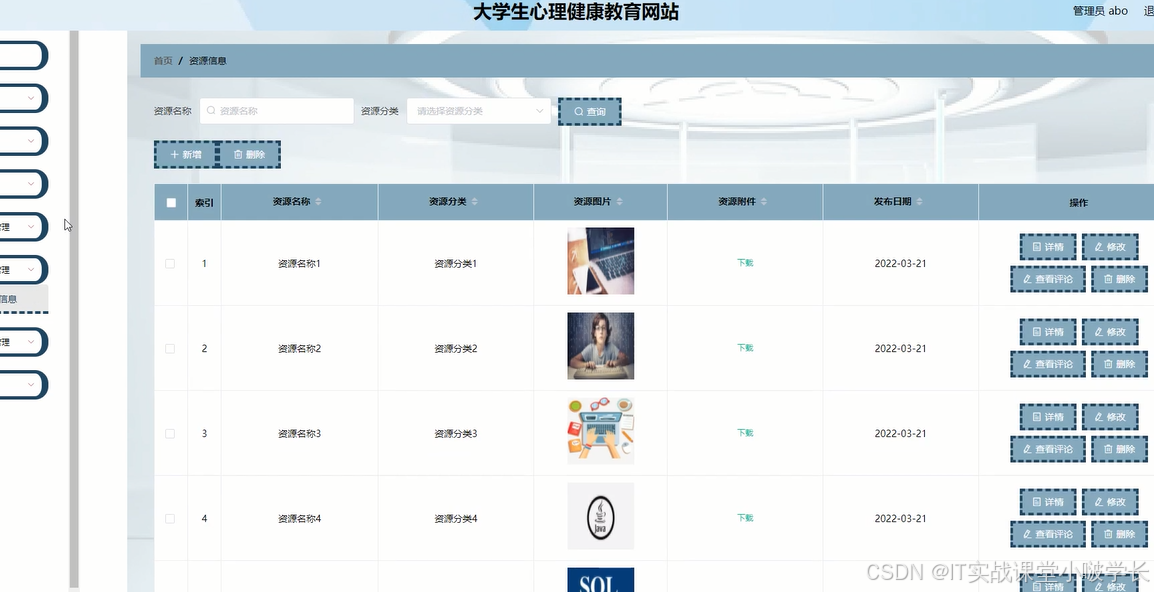Click 修改 for row 资源名称2
The width and height of the screenshot is (1154, 592).
(x=1110, y=332)
